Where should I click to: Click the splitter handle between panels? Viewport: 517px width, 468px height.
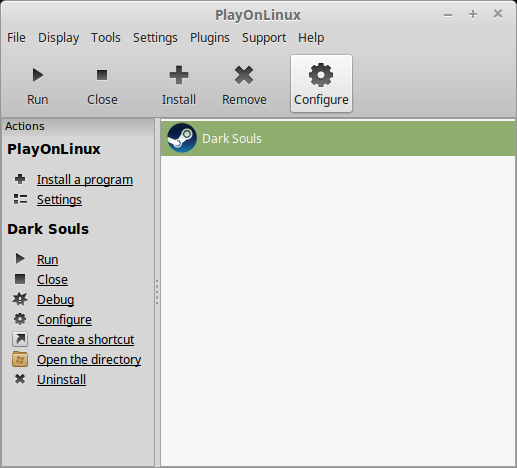click(x=157, y=292)
